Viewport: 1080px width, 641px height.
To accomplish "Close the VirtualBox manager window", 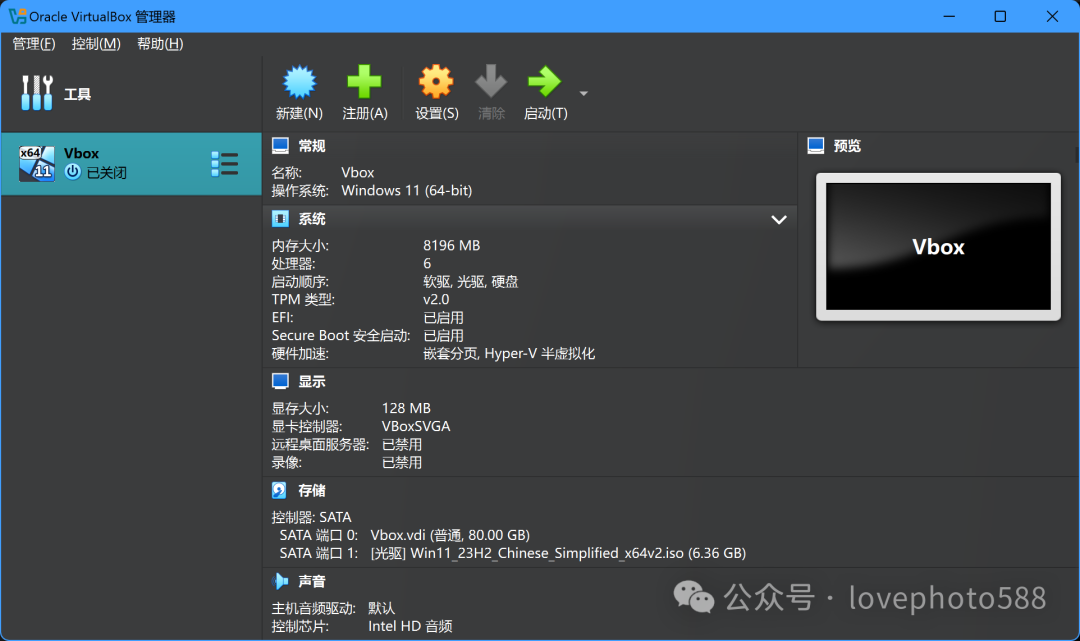I will pos(1052,16).
